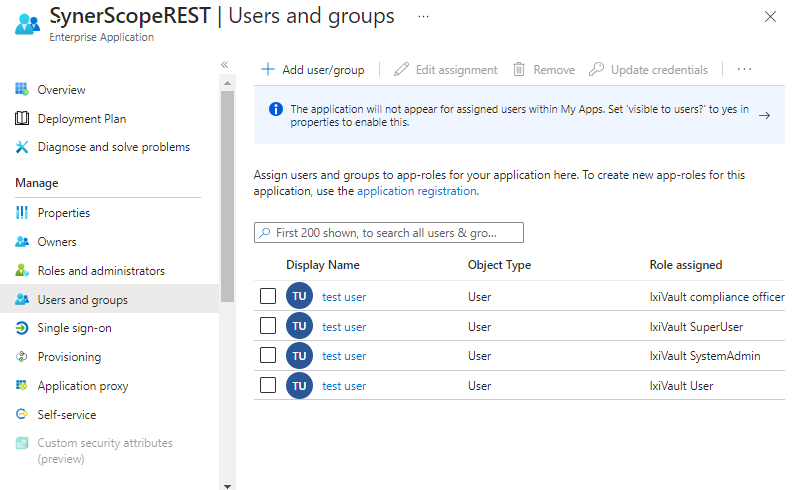
Task: Open Application proxy icon
Action: (x=22, y=386)
